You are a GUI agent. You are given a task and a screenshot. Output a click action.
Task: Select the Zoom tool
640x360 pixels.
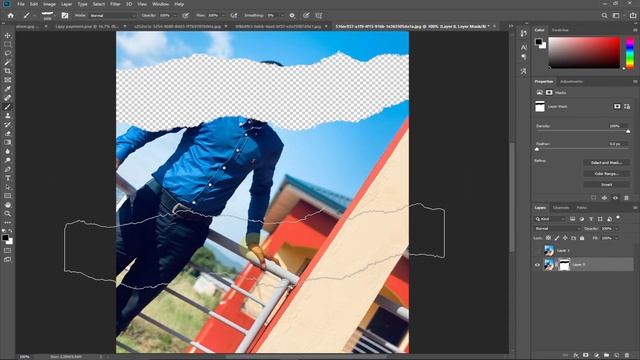point(7,214)
